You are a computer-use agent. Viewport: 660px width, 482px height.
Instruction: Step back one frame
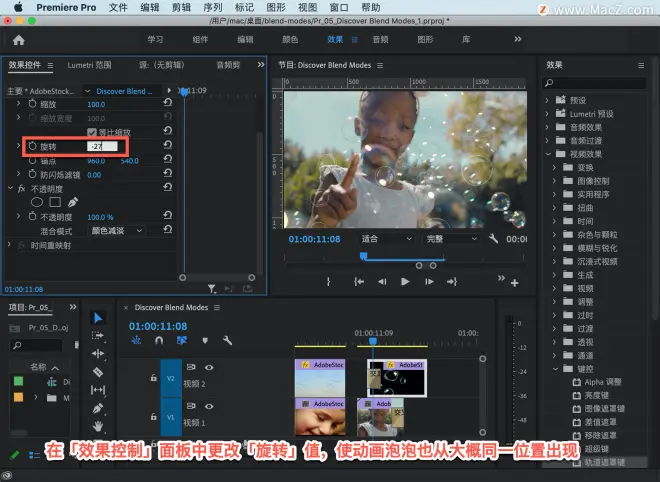382,282
